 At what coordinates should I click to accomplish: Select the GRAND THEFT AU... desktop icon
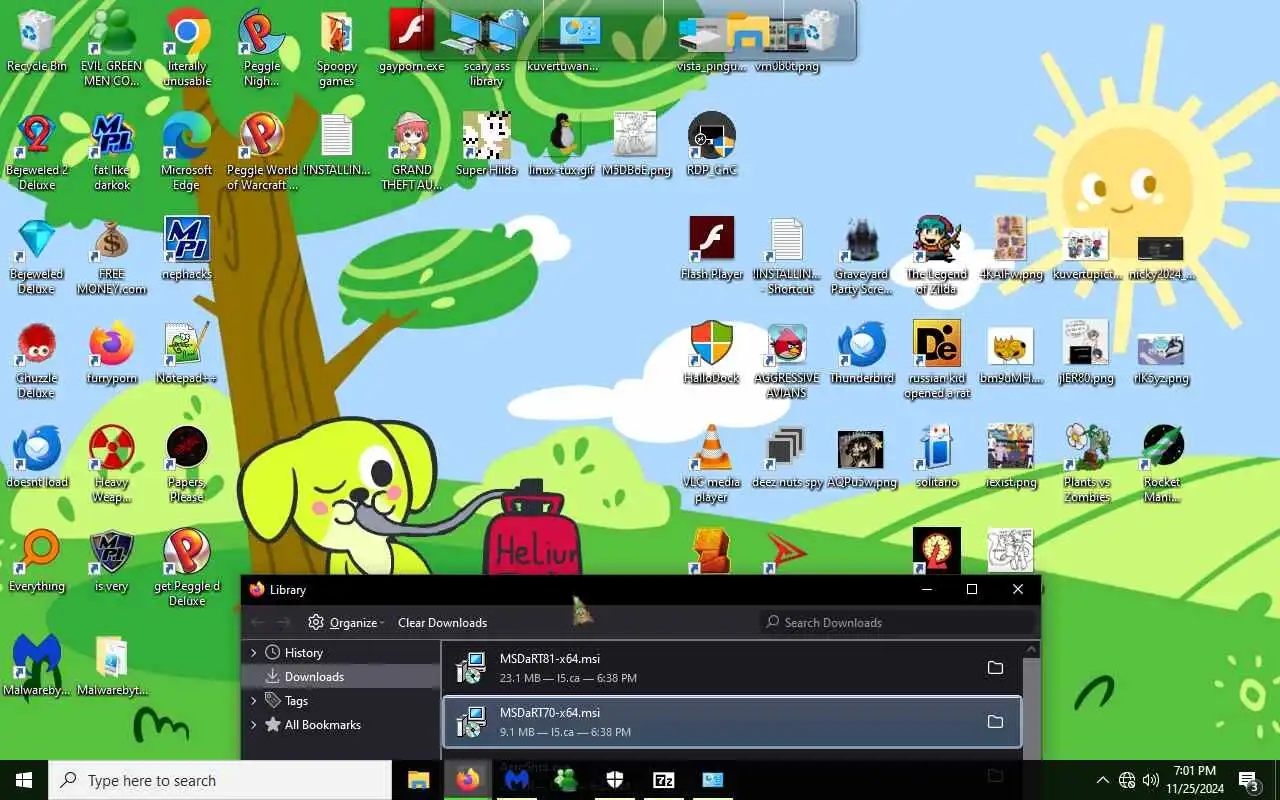tap(412, 152)
